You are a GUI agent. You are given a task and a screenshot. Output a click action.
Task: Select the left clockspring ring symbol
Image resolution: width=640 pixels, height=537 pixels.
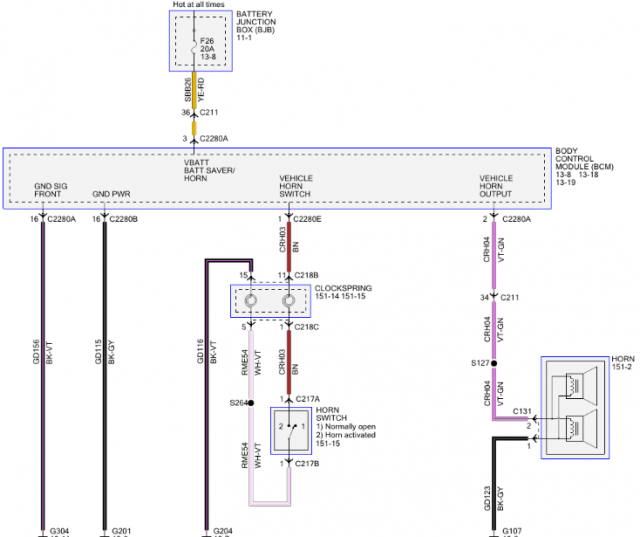click(251, 301)
